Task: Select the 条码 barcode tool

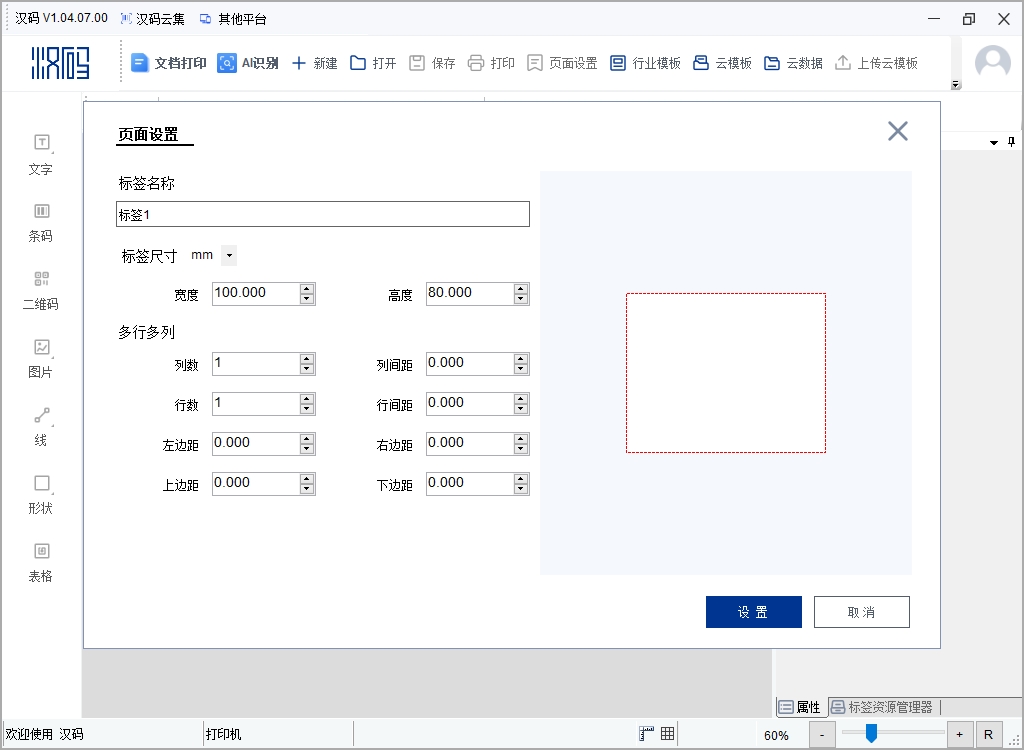Action: (x=41, y=221)
